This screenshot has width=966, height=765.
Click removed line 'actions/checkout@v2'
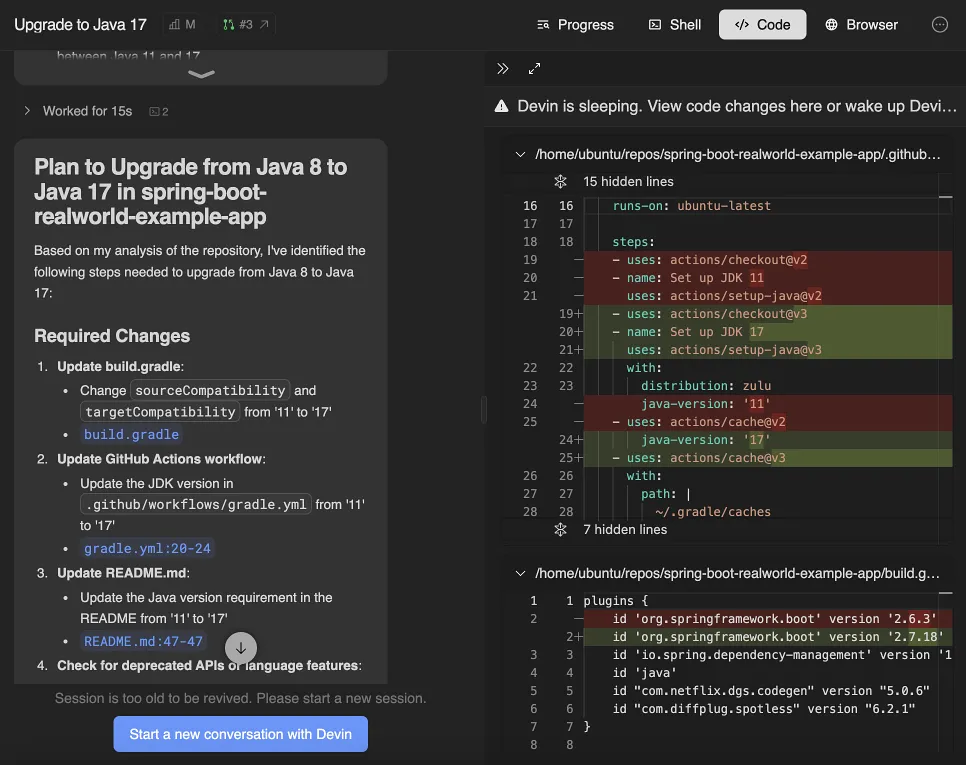point(768,260)
